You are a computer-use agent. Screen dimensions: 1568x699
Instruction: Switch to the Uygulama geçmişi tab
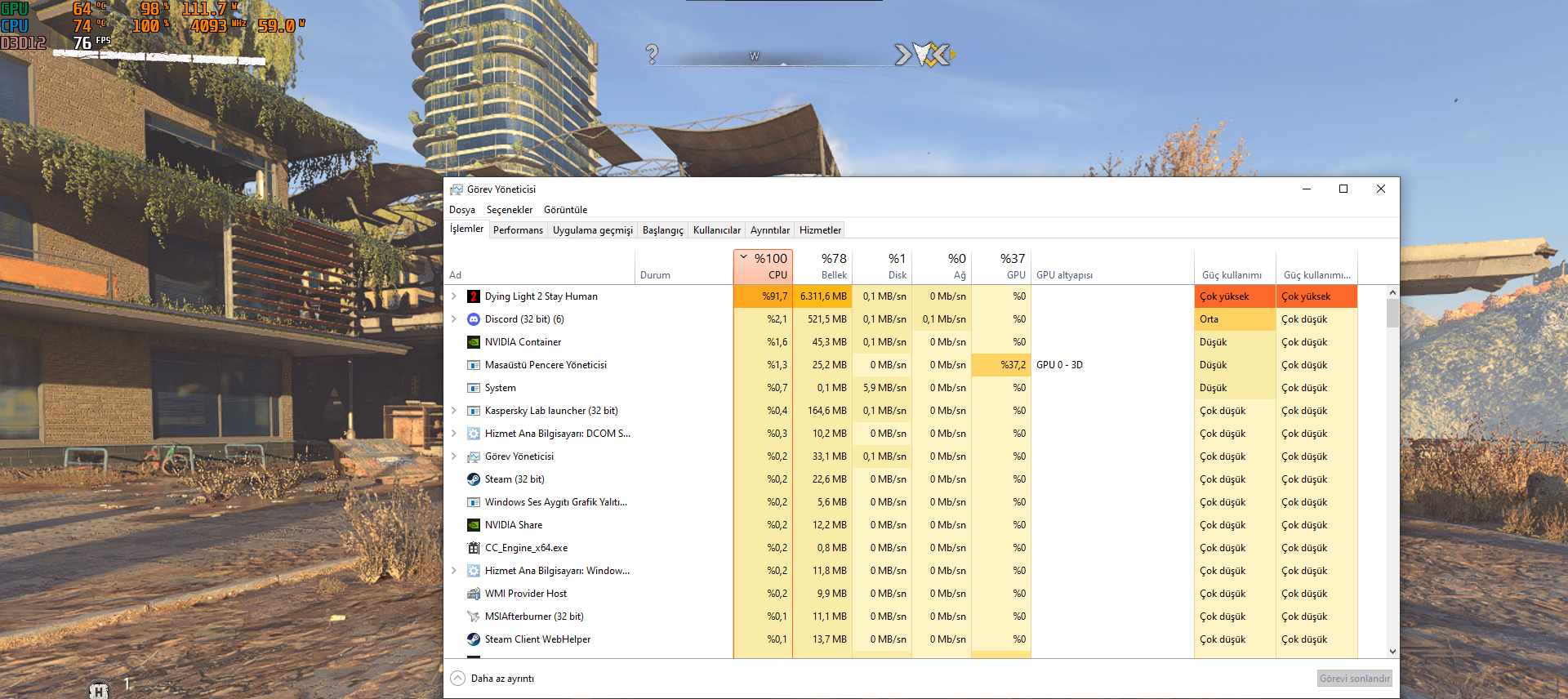593,230
